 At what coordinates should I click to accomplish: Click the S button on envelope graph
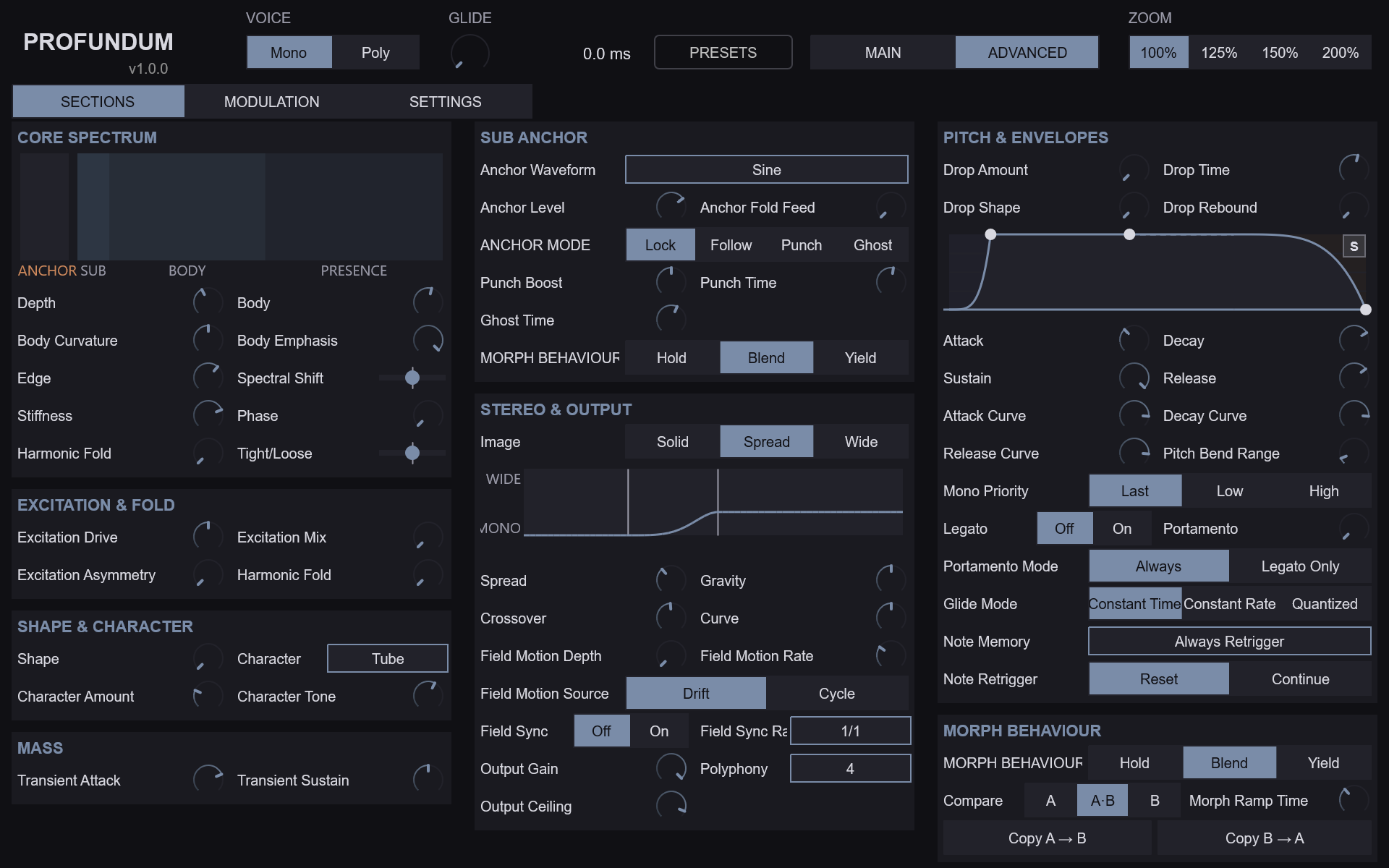point(1354,246)
